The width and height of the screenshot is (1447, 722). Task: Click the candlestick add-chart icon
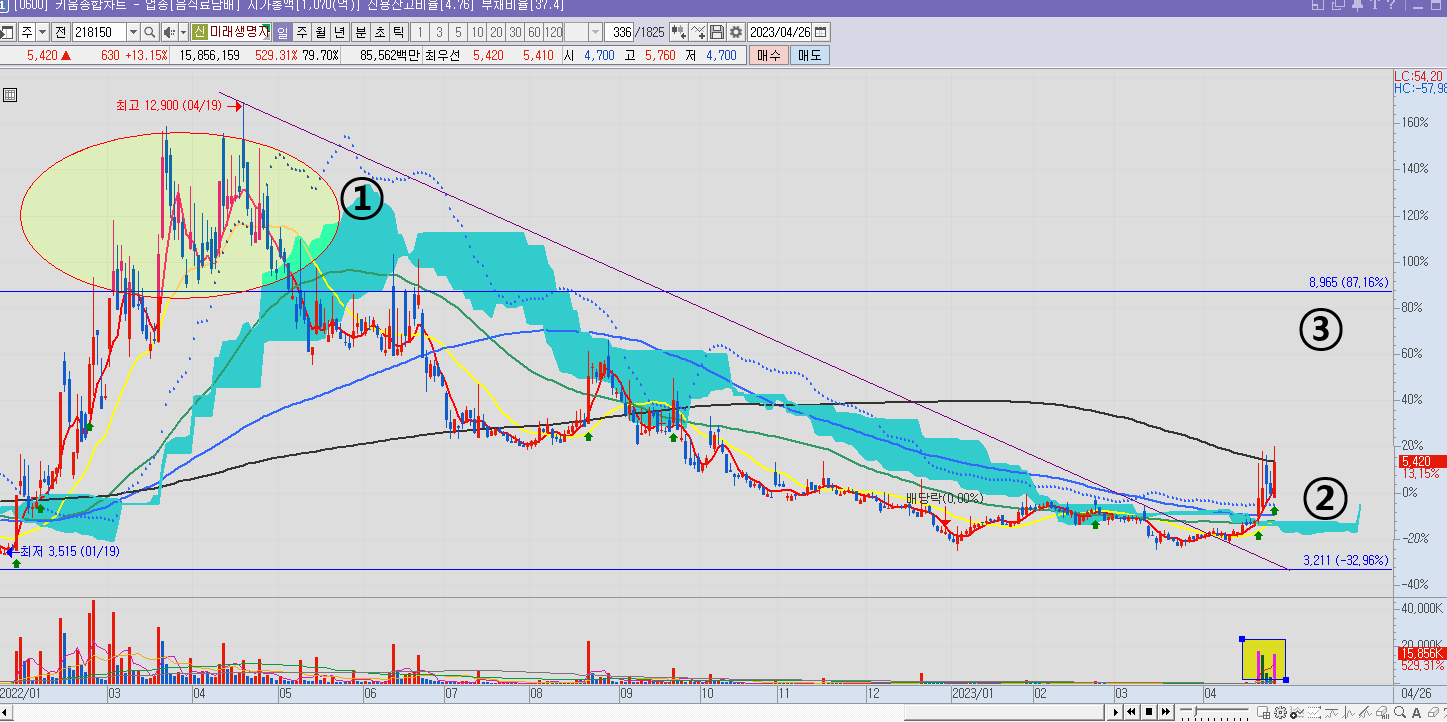pos(678,32)
